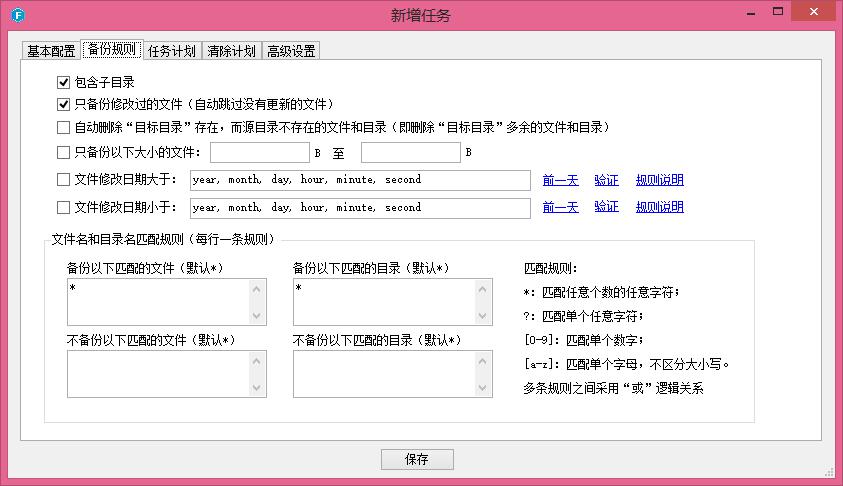Image resolution: width=843 pixels, height=486 pixels.
Task: Click scroll down arrow in 不备份以下匹配的目录 box
Action: [x=482, y=388]
